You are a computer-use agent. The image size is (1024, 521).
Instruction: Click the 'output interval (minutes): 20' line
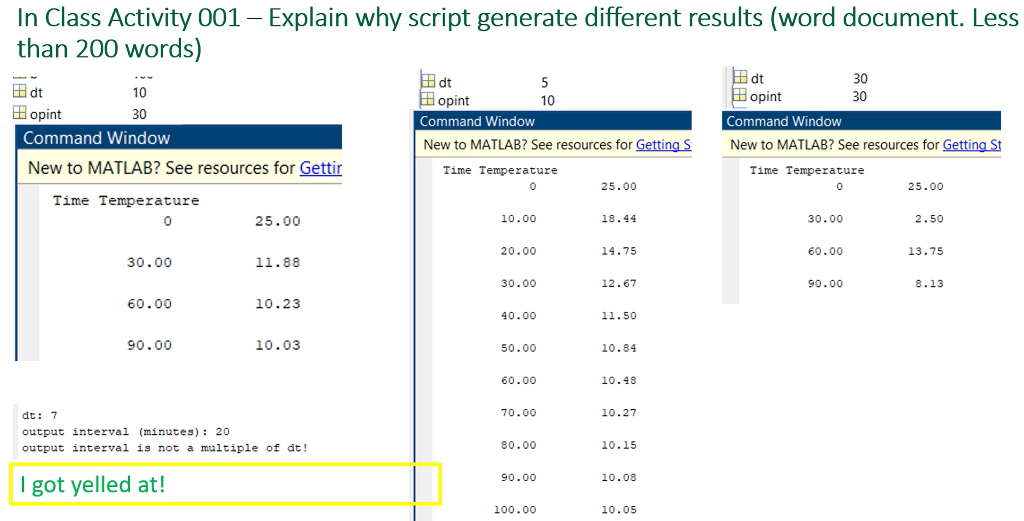tap(125, 432)
